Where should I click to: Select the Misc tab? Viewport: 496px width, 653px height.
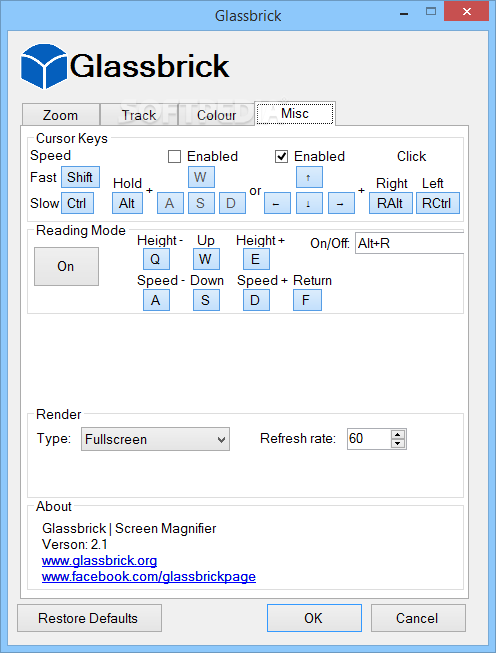click(x=295, y=113)
